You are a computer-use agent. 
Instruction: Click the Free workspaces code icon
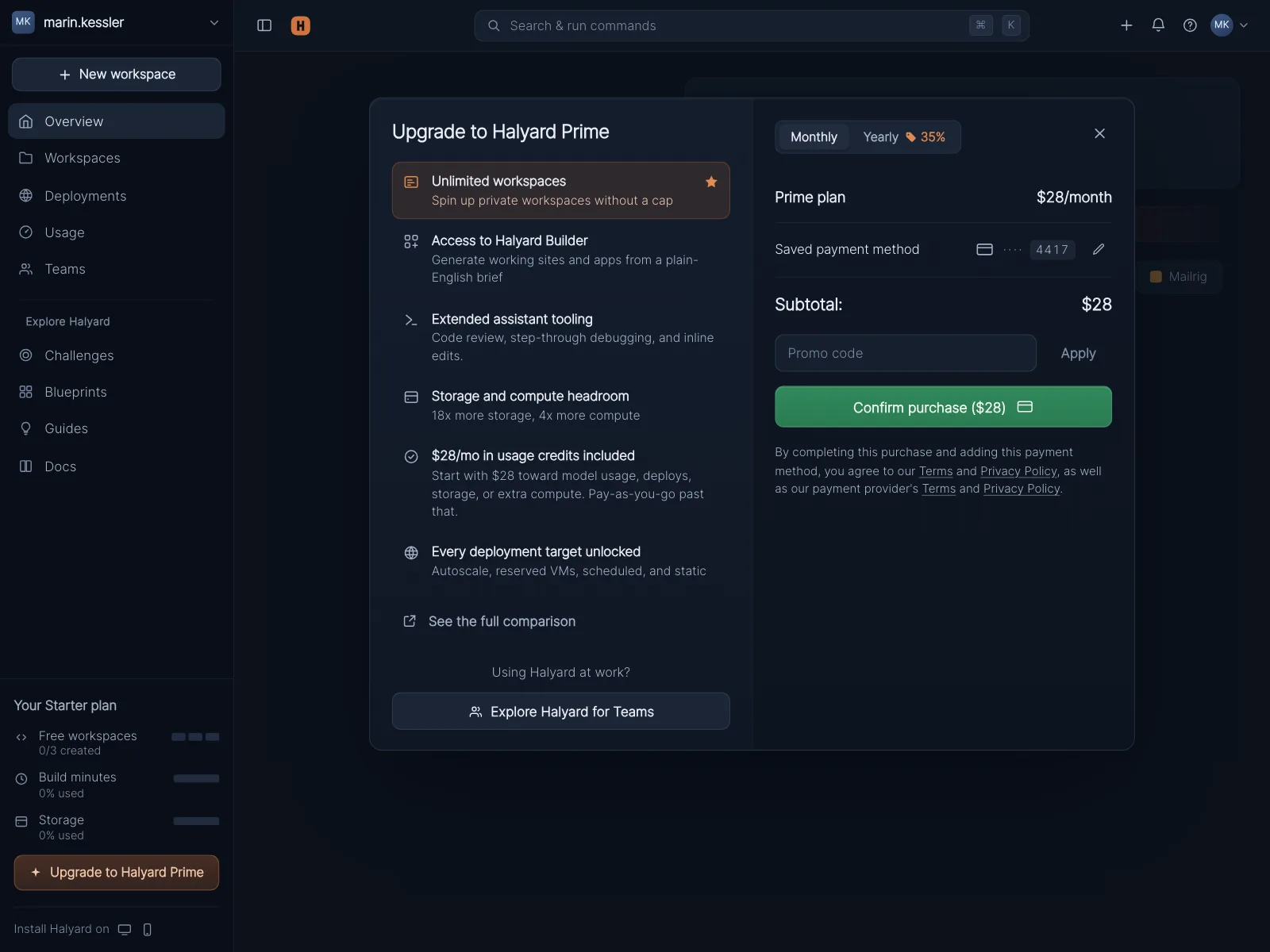point(21,737)
